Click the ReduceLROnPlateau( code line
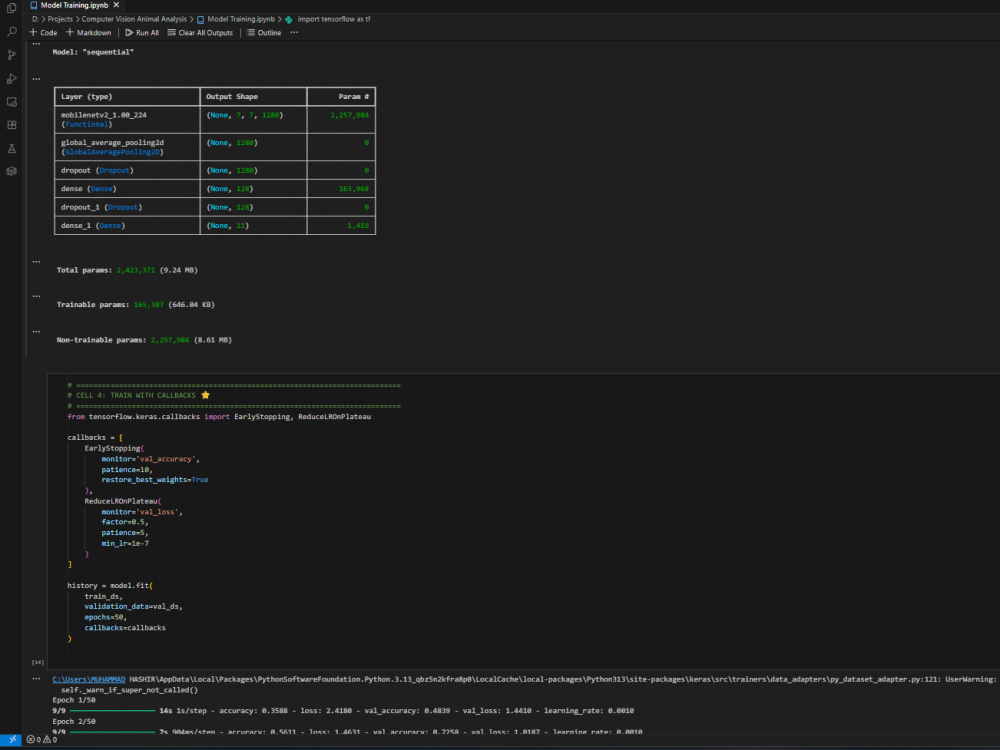This screenshot has height=750, width=1000. [x=122, y=501]
